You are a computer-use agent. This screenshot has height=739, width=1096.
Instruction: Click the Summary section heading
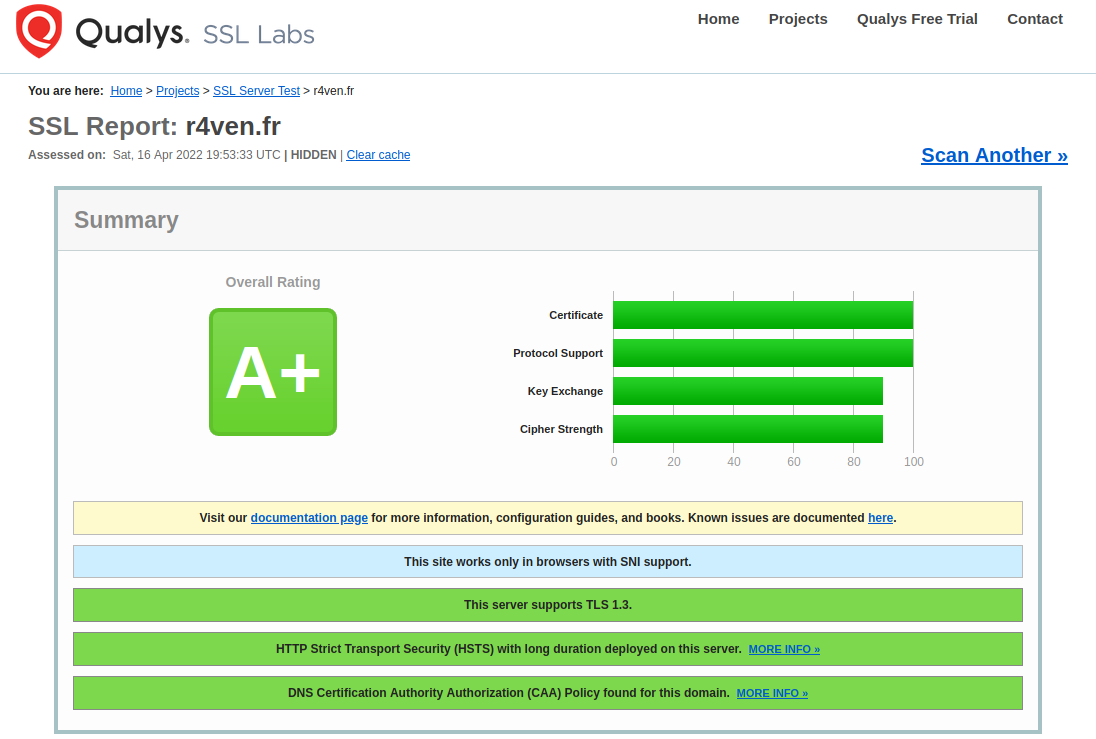pos(127,220)
